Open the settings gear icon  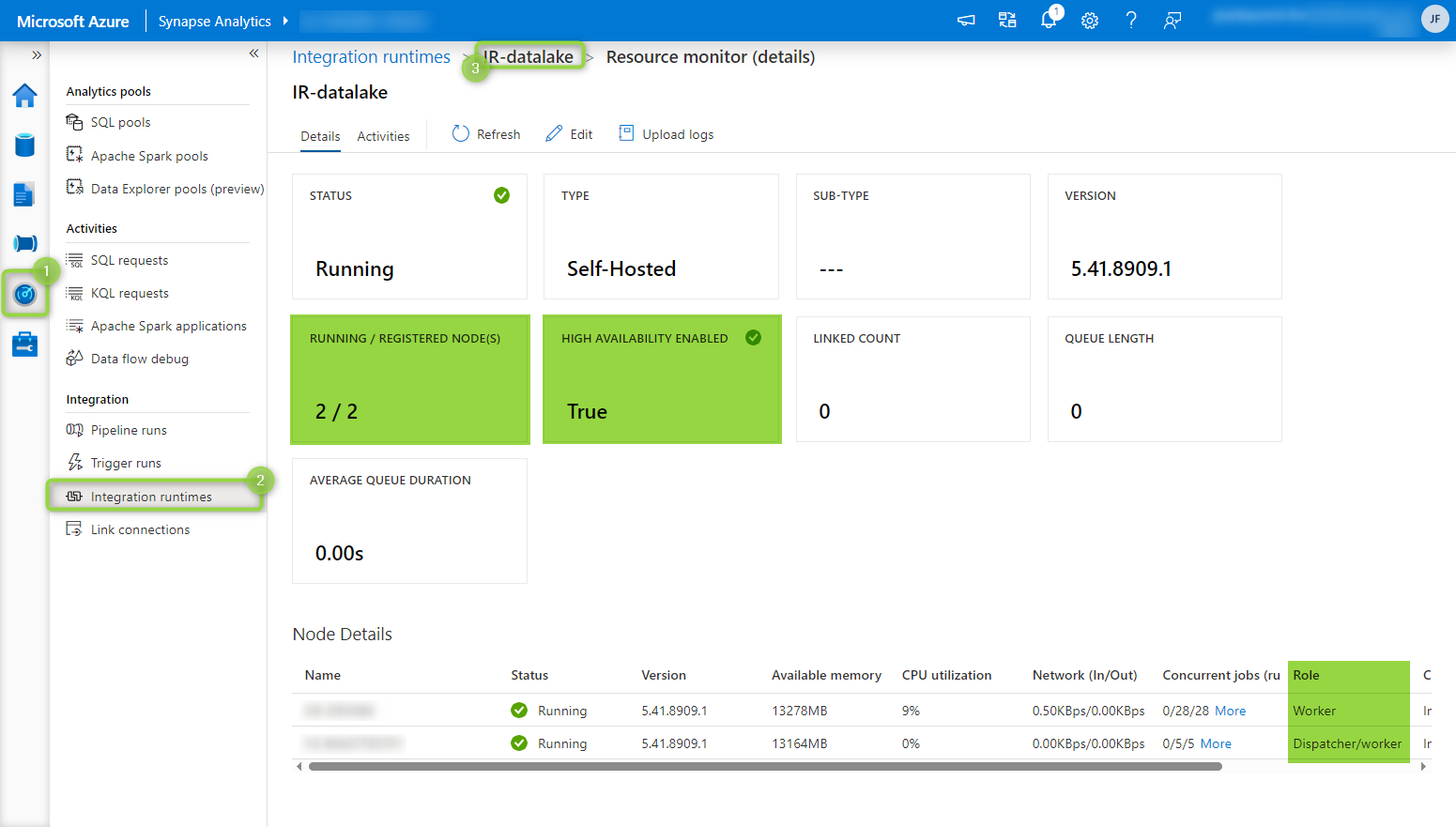(x=1090, y=21)
